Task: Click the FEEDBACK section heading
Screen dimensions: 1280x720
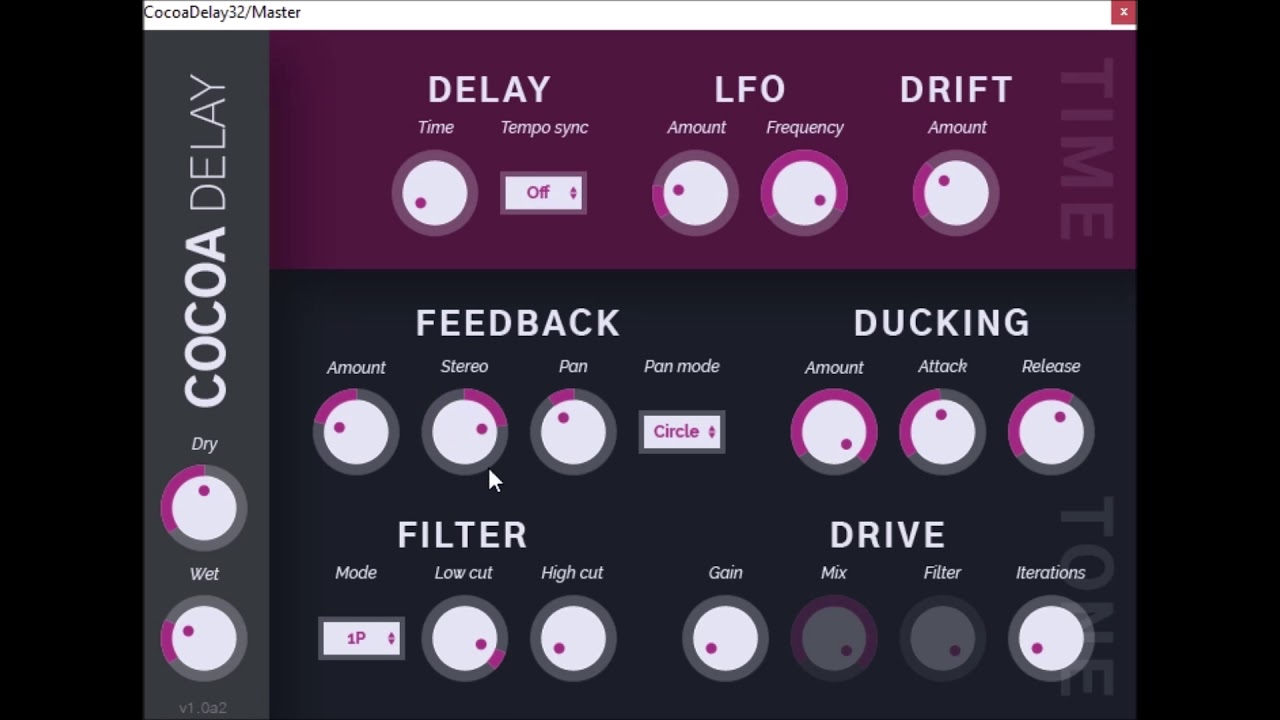Action: (x=518, y=323)
